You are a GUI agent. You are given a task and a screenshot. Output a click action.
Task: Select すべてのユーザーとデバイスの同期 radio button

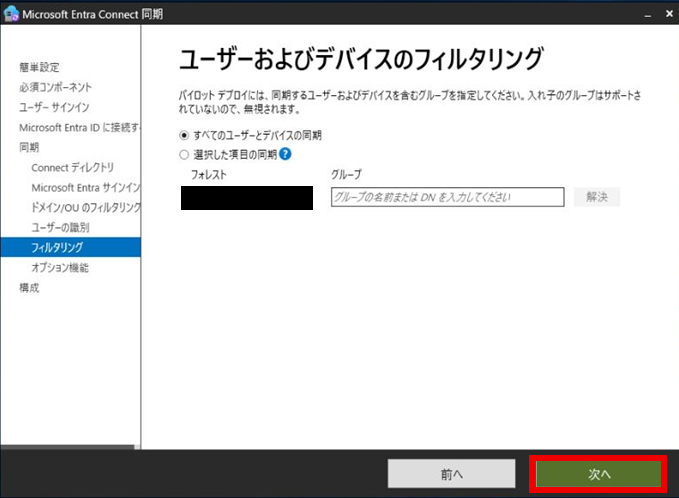[183, 135]
